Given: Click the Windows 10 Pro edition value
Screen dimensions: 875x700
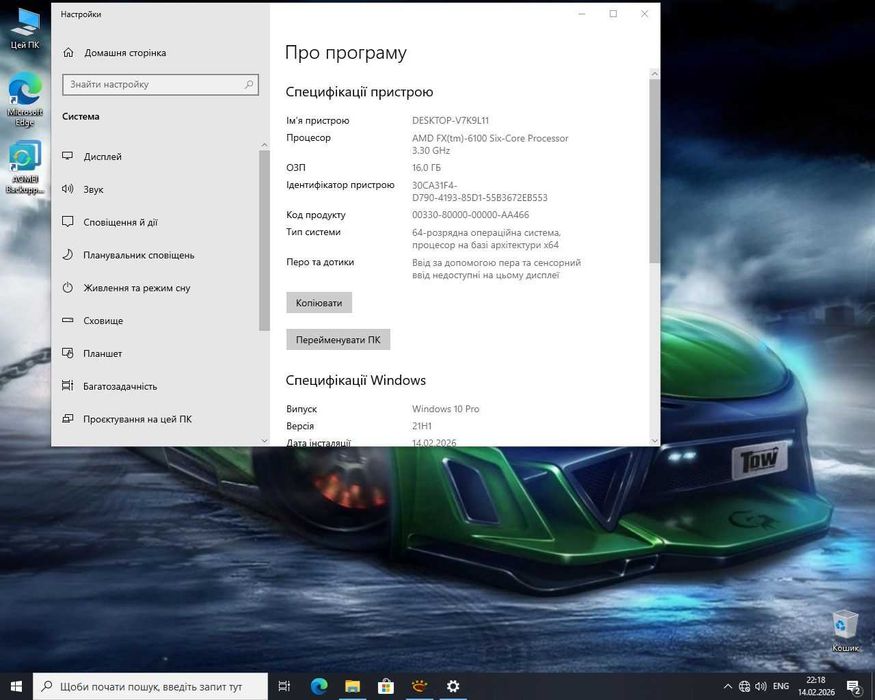Looking at the screenshot, I should point(445,409).
